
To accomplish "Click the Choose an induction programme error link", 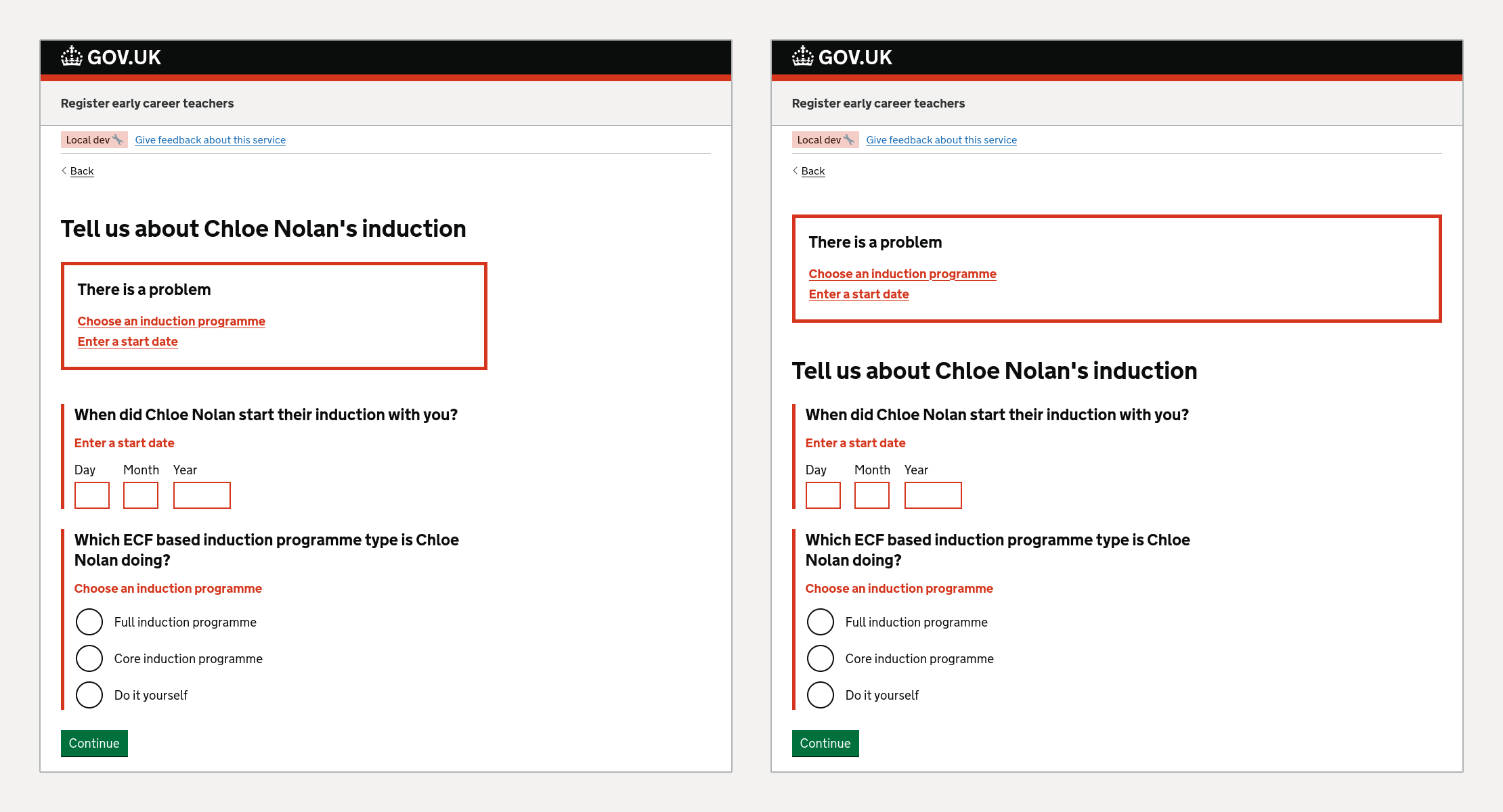I will [x=171, y=321].
